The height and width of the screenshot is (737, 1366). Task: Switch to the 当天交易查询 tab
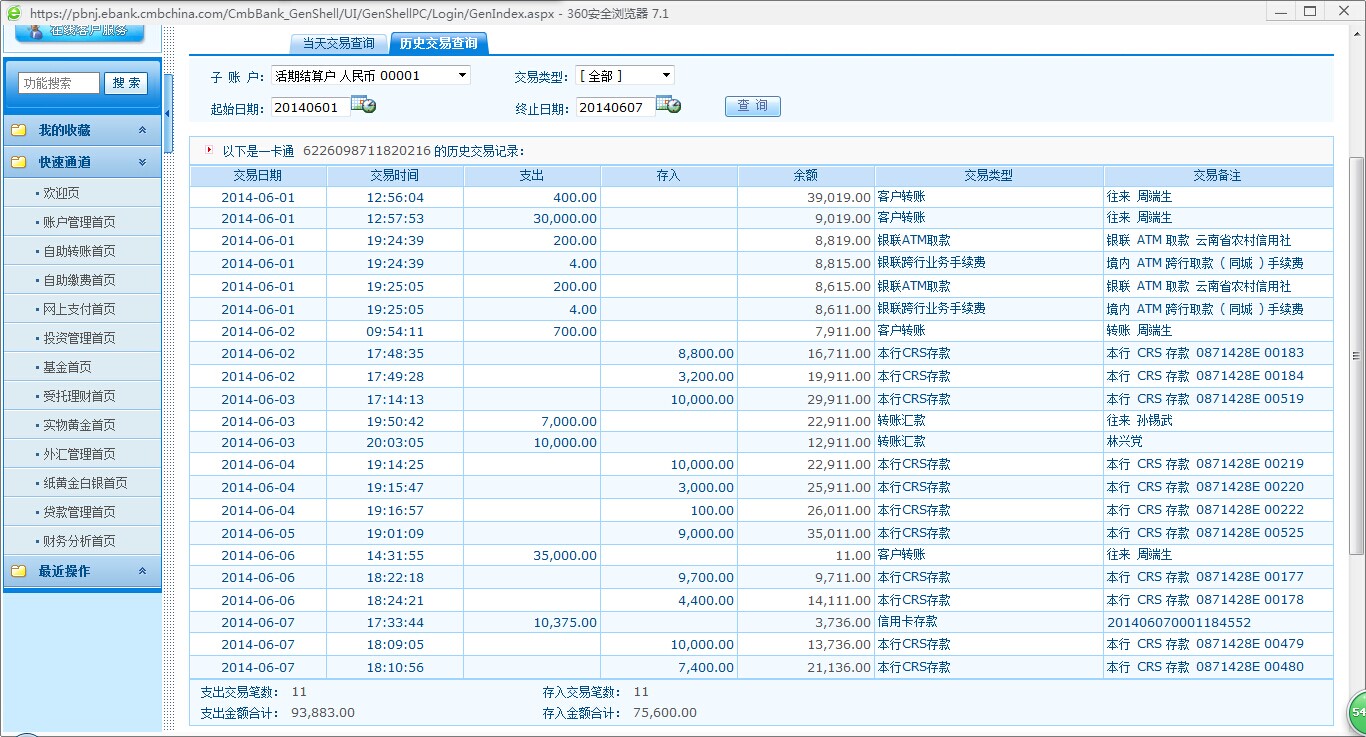pyautogui.click(x=338, y=43)
